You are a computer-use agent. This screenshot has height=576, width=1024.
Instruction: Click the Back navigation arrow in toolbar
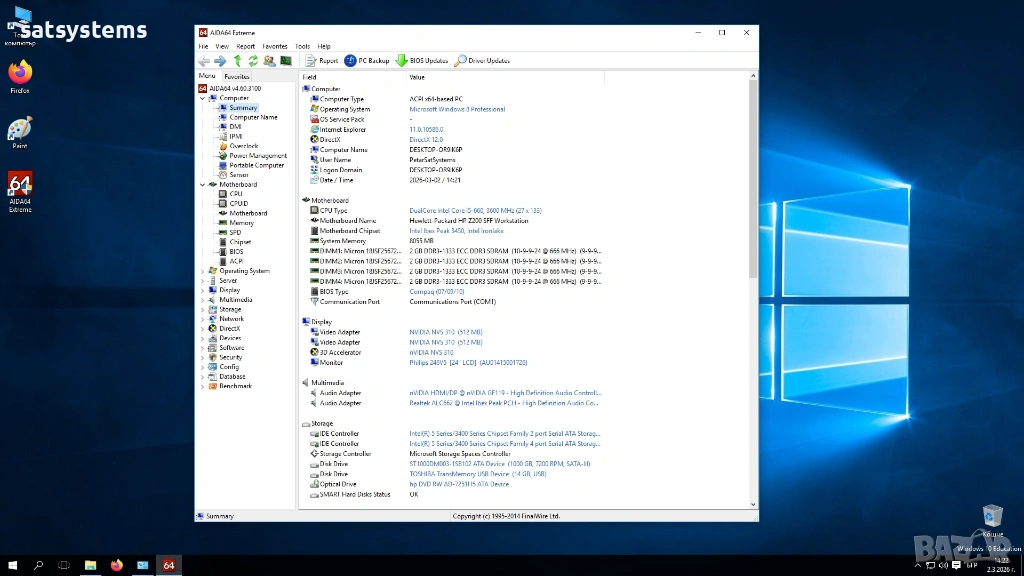pyautogui.click(x=204, y=61)
